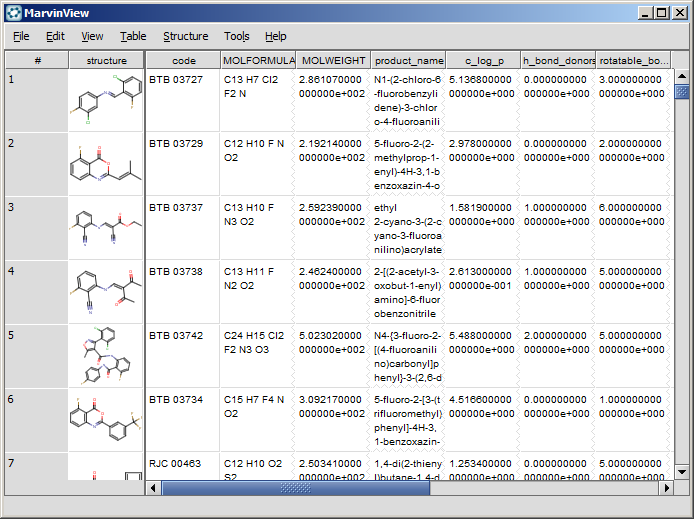Open the Structure menu
694x519 pixels.
point(186,36)
